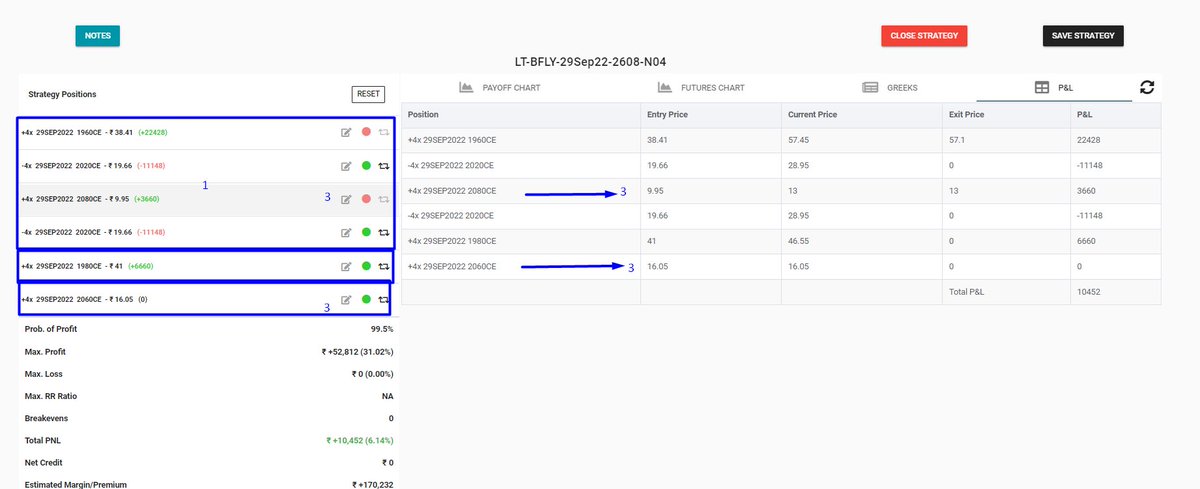Image resolution: width=1200 pixels, height=489 pixels.
Task: Edit the +4x 2080CE position
Action: tap(346, 199)
